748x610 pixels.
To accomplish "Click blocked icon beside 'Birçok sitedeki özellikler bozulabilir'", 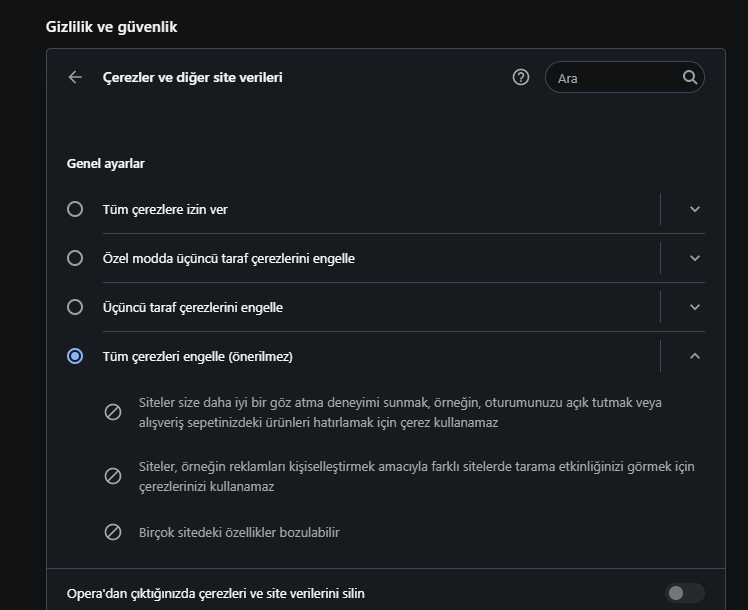I will (113, 532).
